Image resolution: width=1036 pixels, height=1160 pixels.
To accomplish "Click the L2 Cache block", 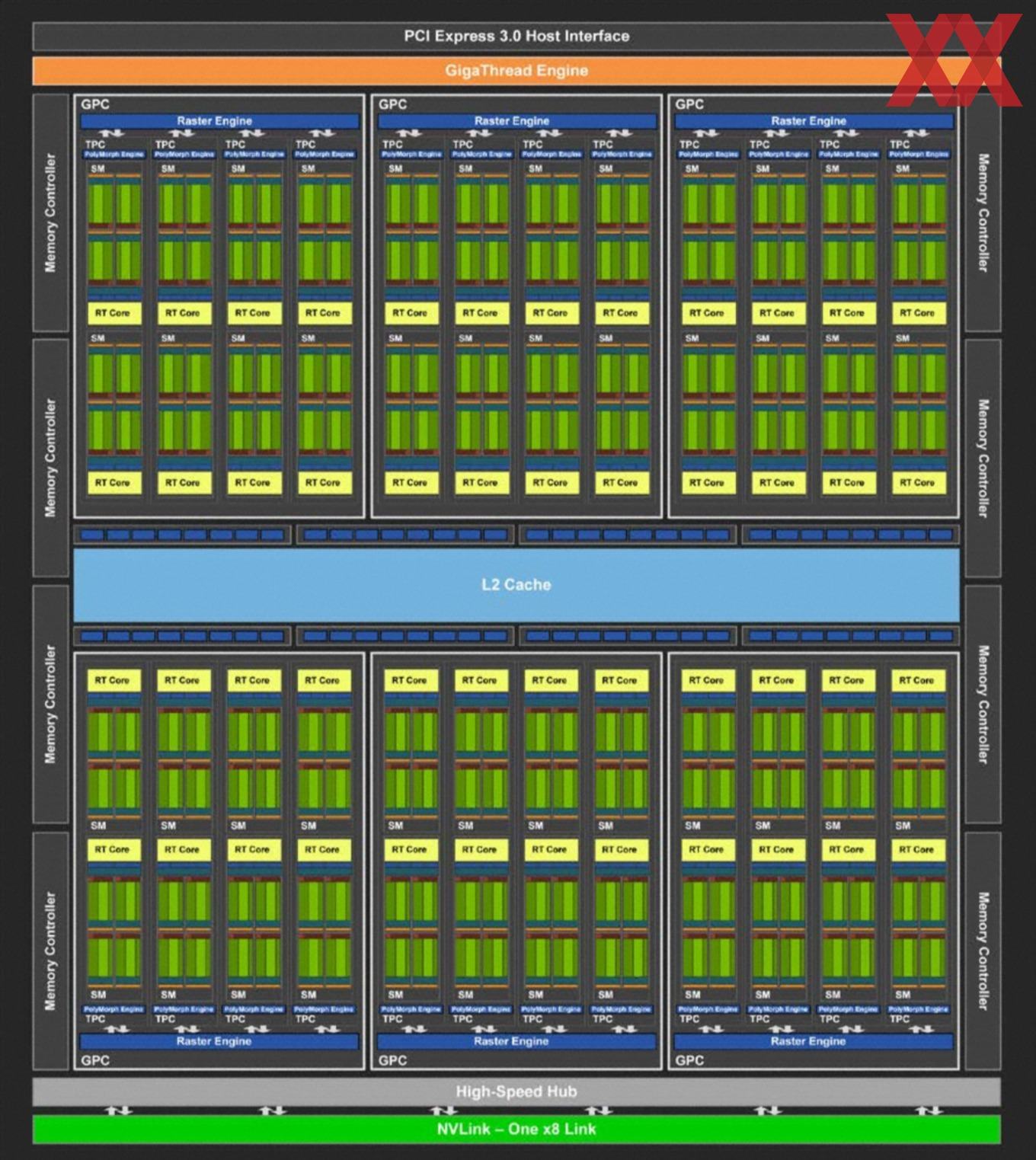I will point(516,585).
